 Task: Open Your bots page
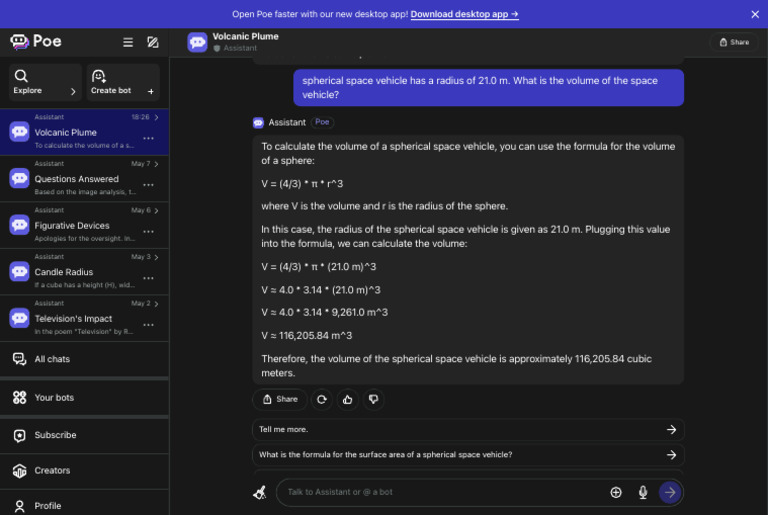84,397
